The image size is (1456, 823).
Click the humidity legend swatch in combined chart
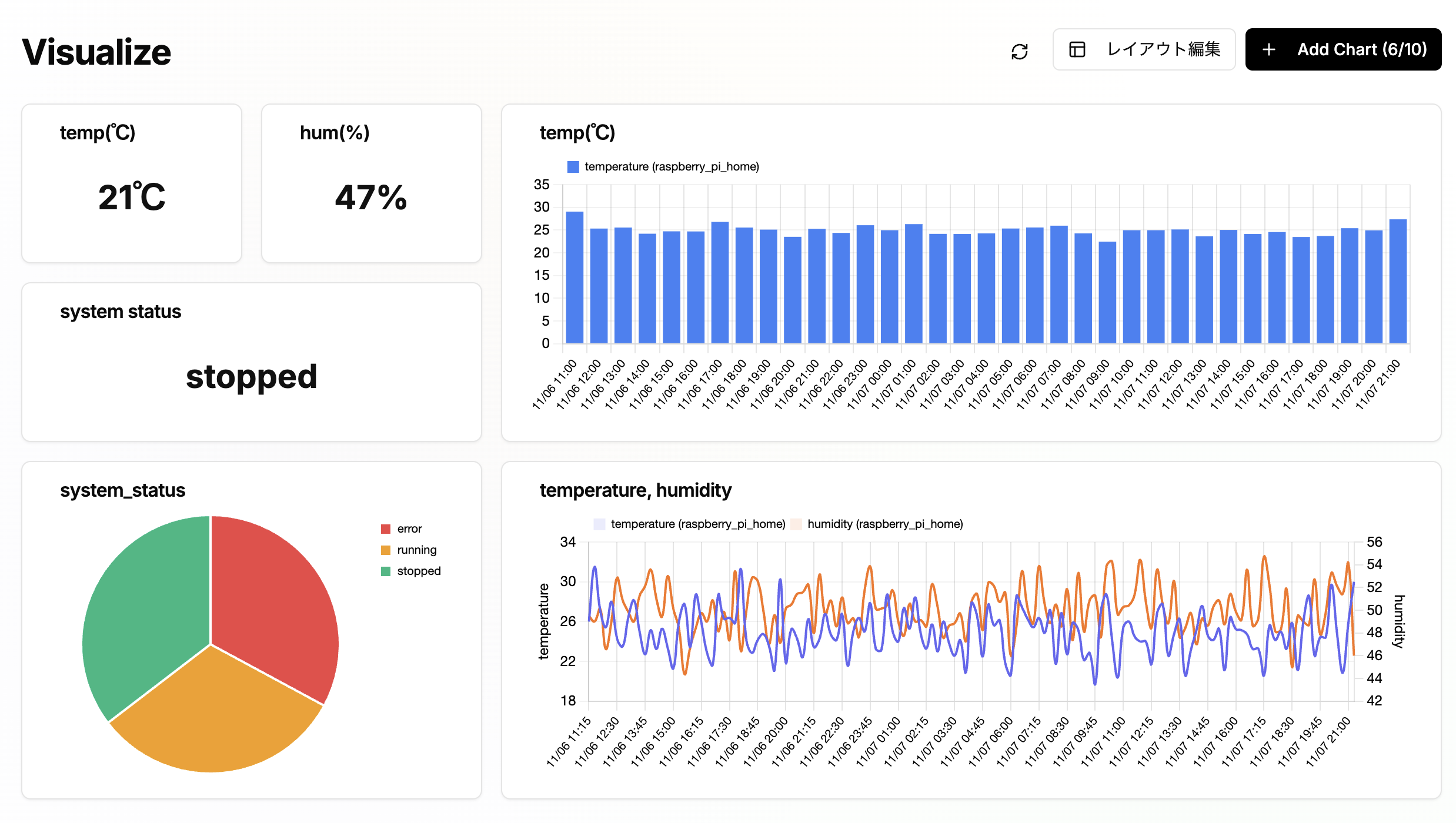(796, 523)
